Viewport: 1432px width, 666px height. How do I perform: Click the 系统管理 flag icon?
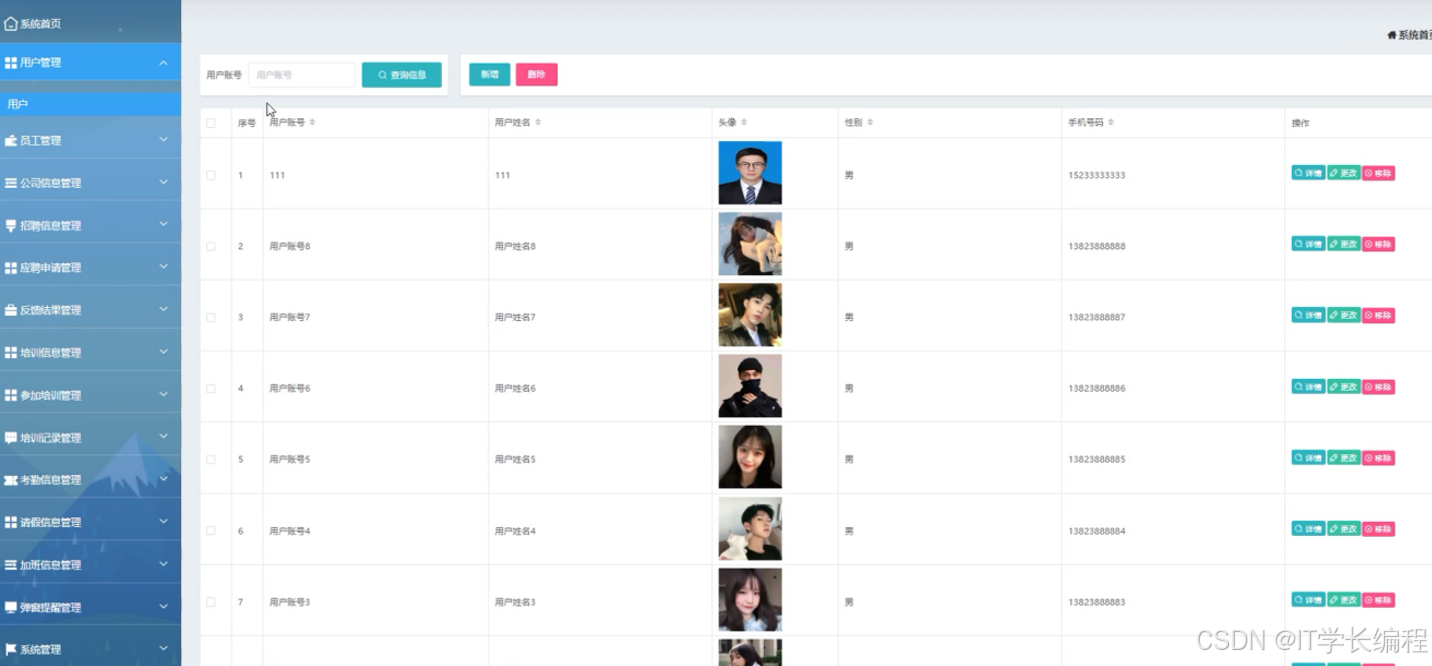11,649
